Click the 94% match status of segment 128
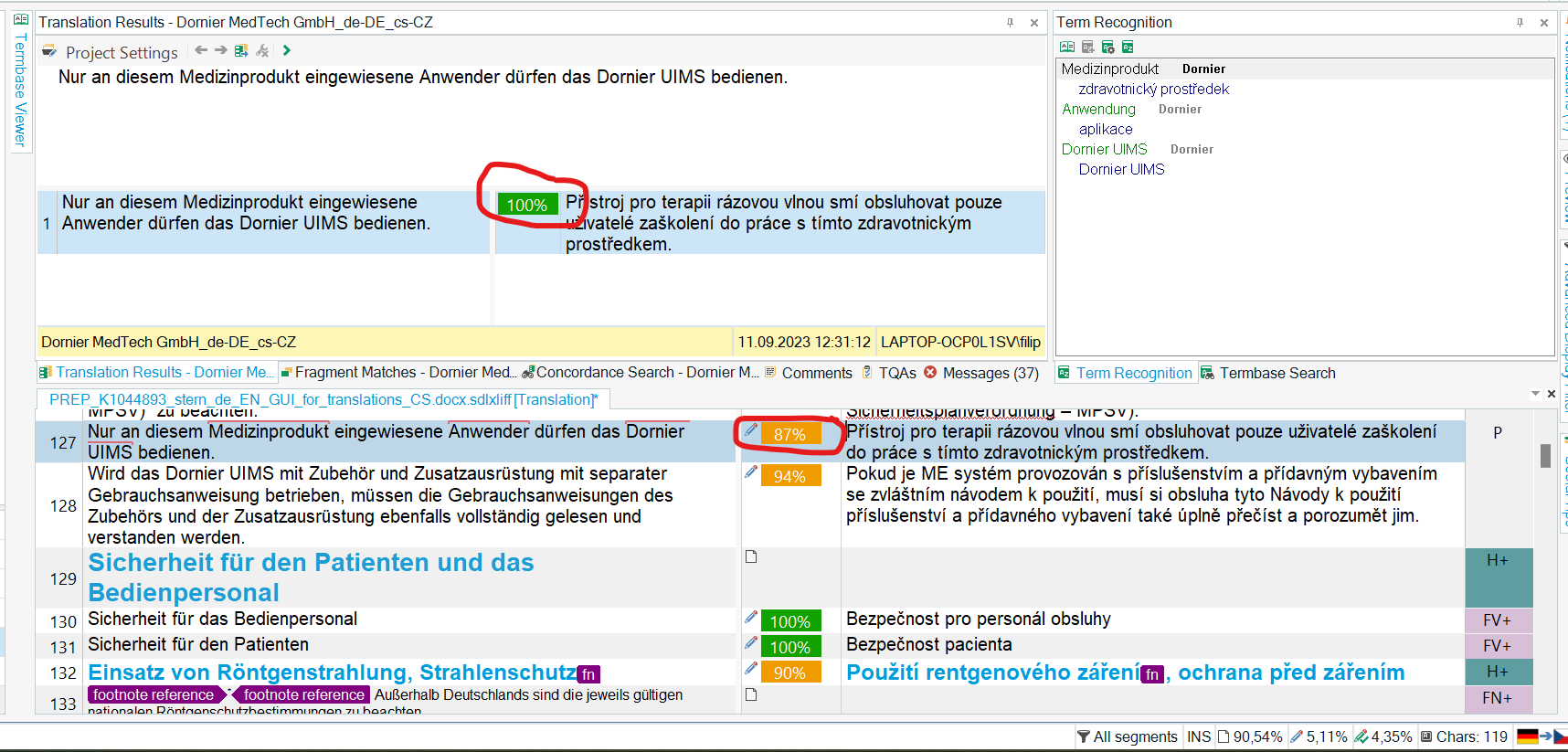Image resolution: width=1568 pixels, height=752 pixels. [790, 476]
